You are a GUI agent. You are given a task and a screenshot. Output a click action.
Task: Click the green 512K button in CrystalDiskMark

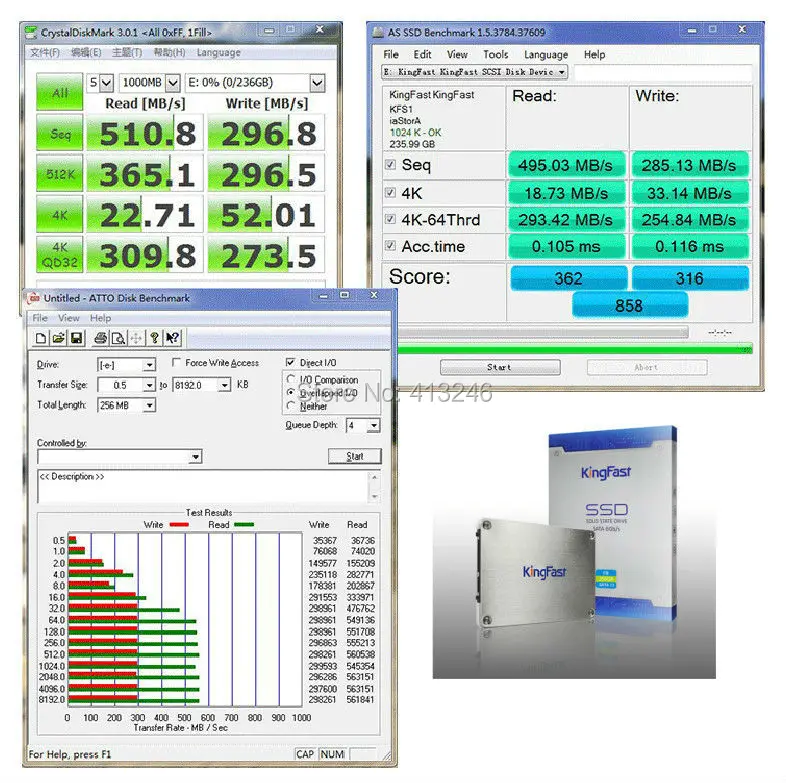coord(60,173)
